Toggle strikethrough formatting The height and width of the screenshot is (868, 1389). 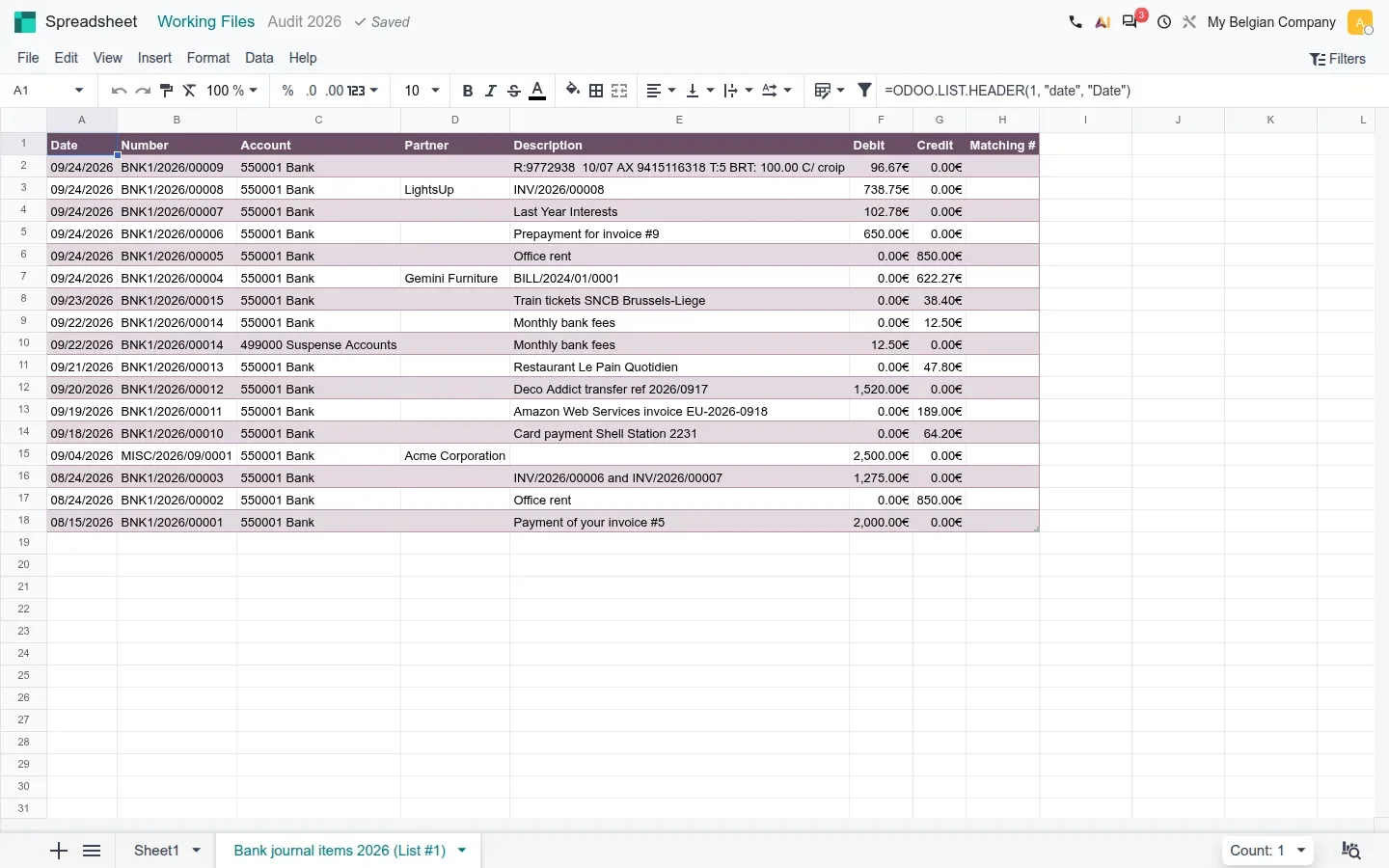pos(514,91)
